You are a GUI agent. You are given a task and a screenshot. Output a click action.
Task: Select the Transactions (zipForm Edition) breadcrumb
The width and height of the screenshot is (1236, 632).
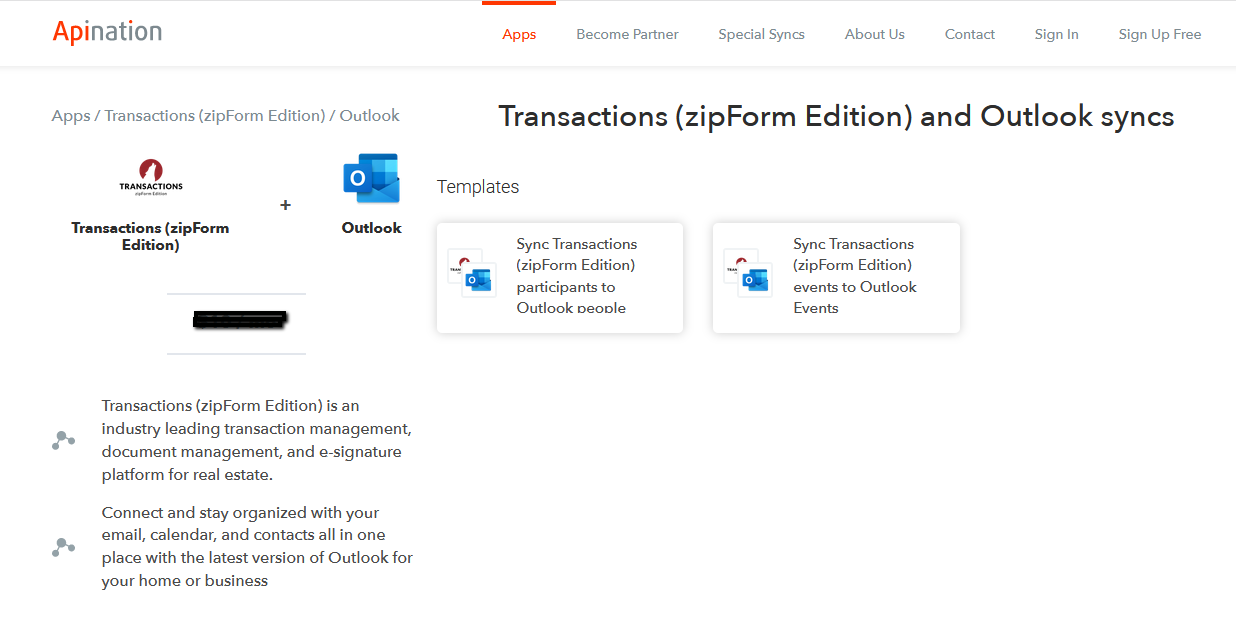click(215, 116)
